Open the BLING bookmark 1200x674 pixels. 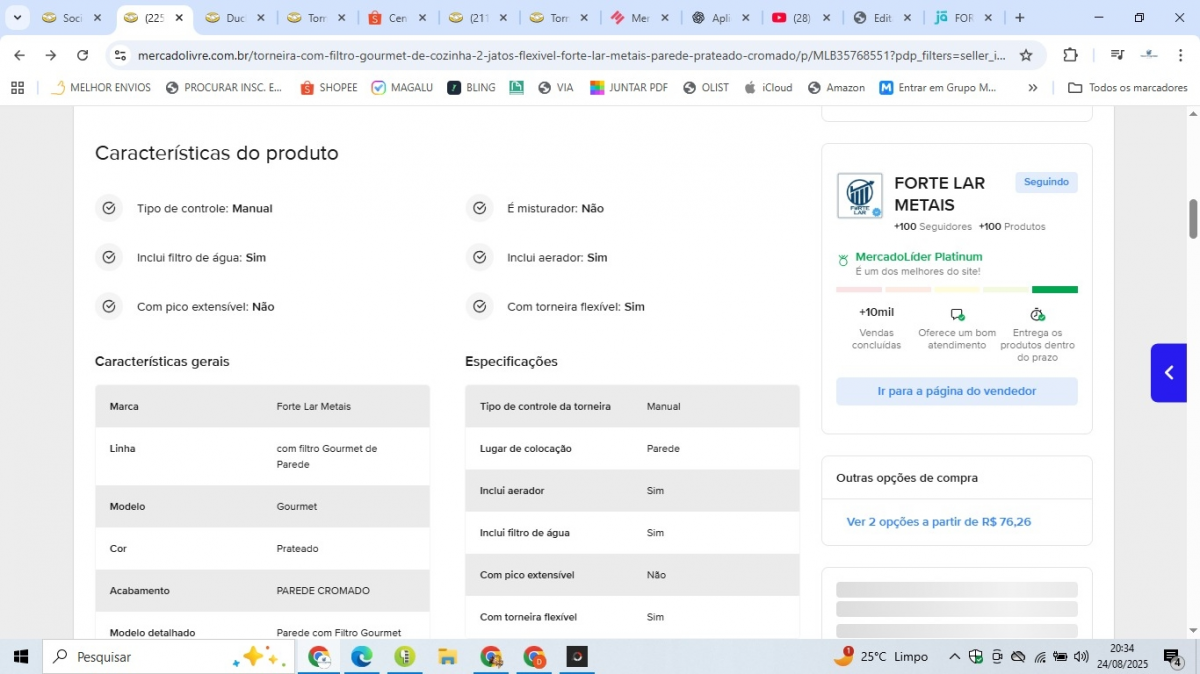471,88
